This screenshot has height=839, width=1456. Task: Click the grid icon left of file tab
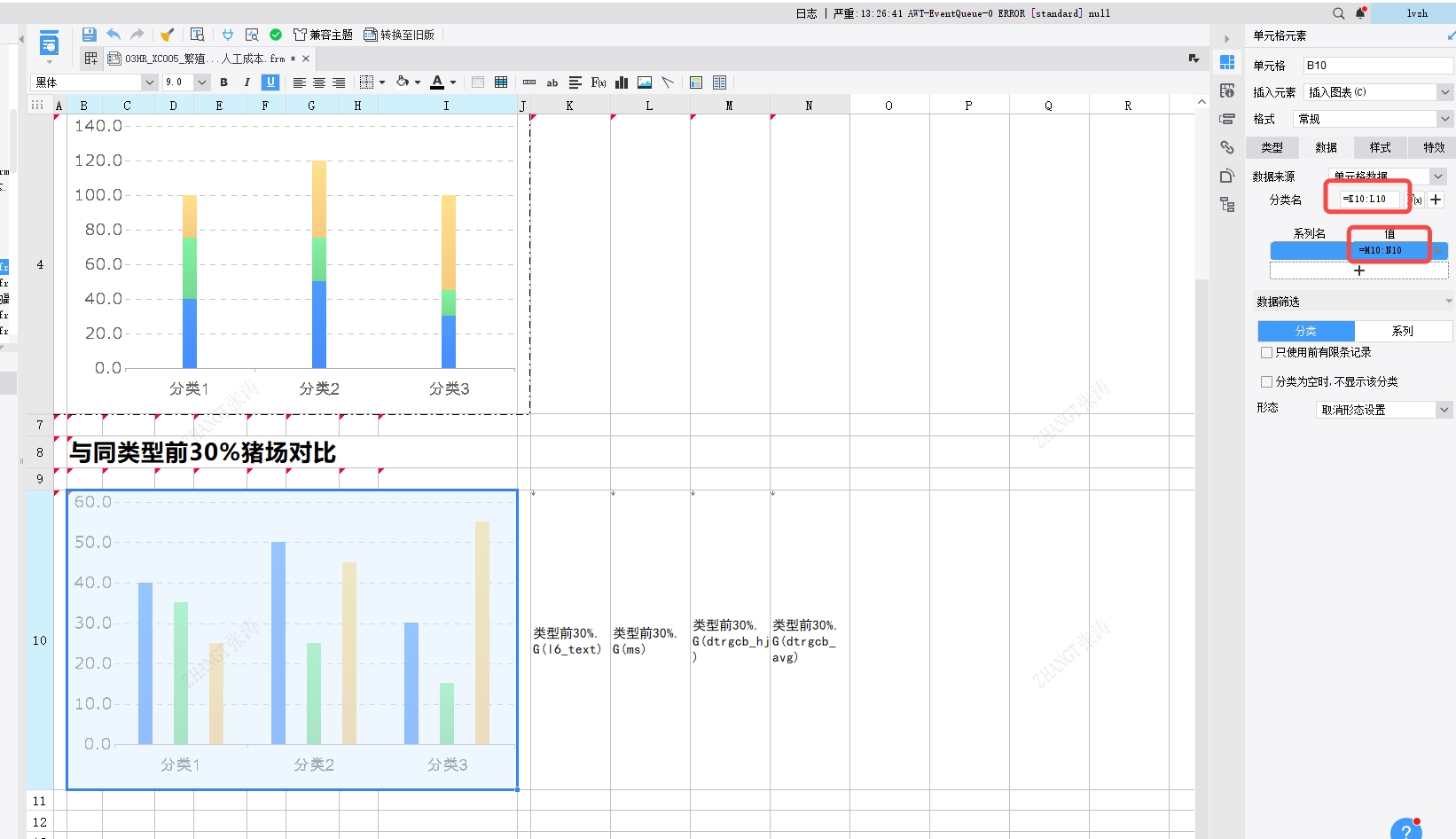coord(90,59)
